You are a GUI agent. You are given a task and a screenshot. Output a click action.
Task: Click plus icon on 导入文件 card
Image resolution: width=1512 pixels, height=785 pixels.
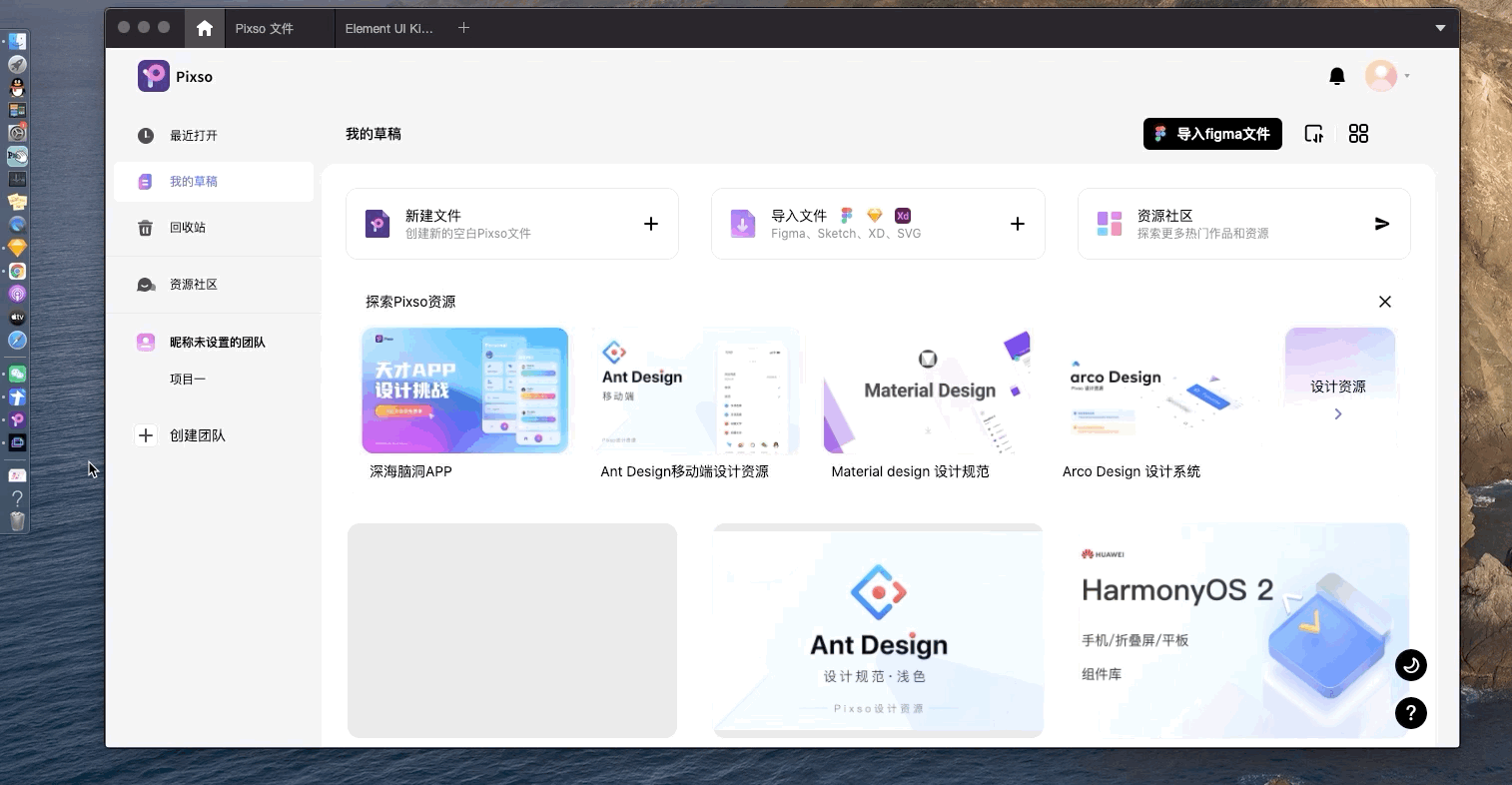click(x=1018, y=224)
